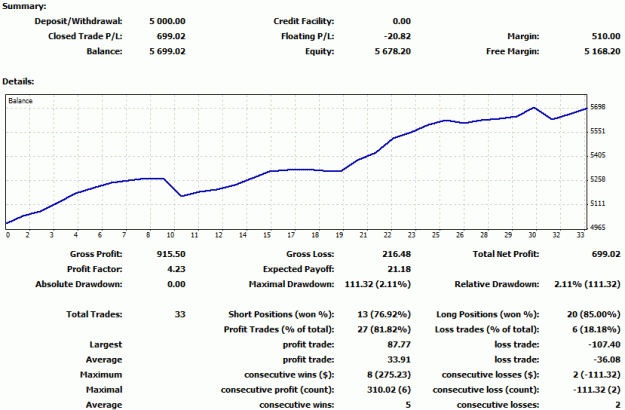Click the Deposit/Withdrawal value 5 000.00
The height and width of the screenshot is (410, 625).
(167, 21)
